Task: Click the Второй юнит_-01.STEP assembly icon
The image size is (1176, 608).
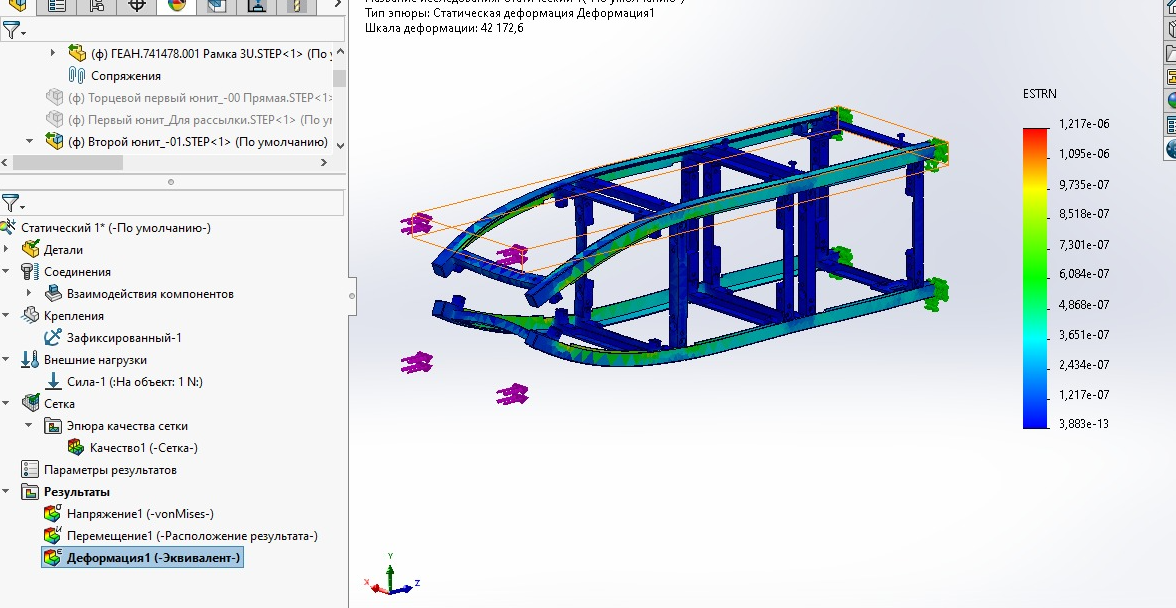Action: pyautogui.click(x=55, y=141)
